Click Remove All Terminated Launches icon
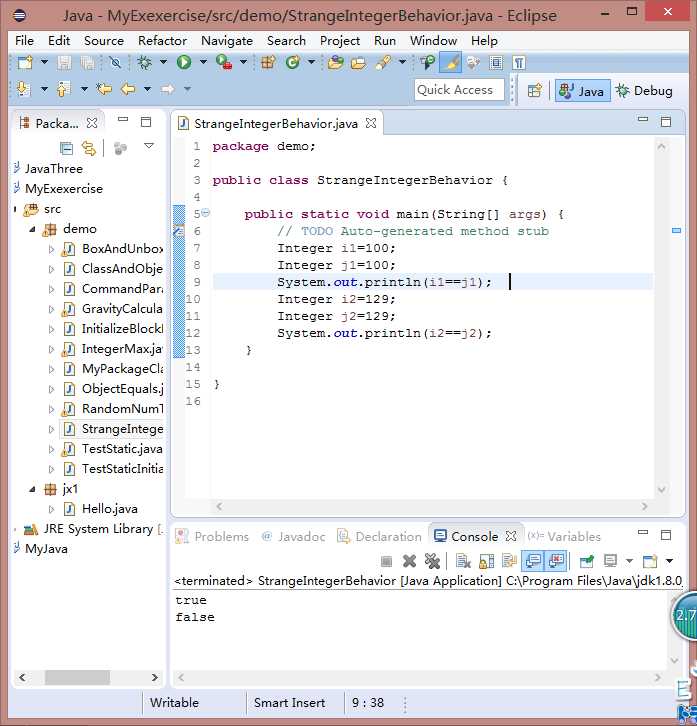697x726 pixels. click(x=432, y=561)
